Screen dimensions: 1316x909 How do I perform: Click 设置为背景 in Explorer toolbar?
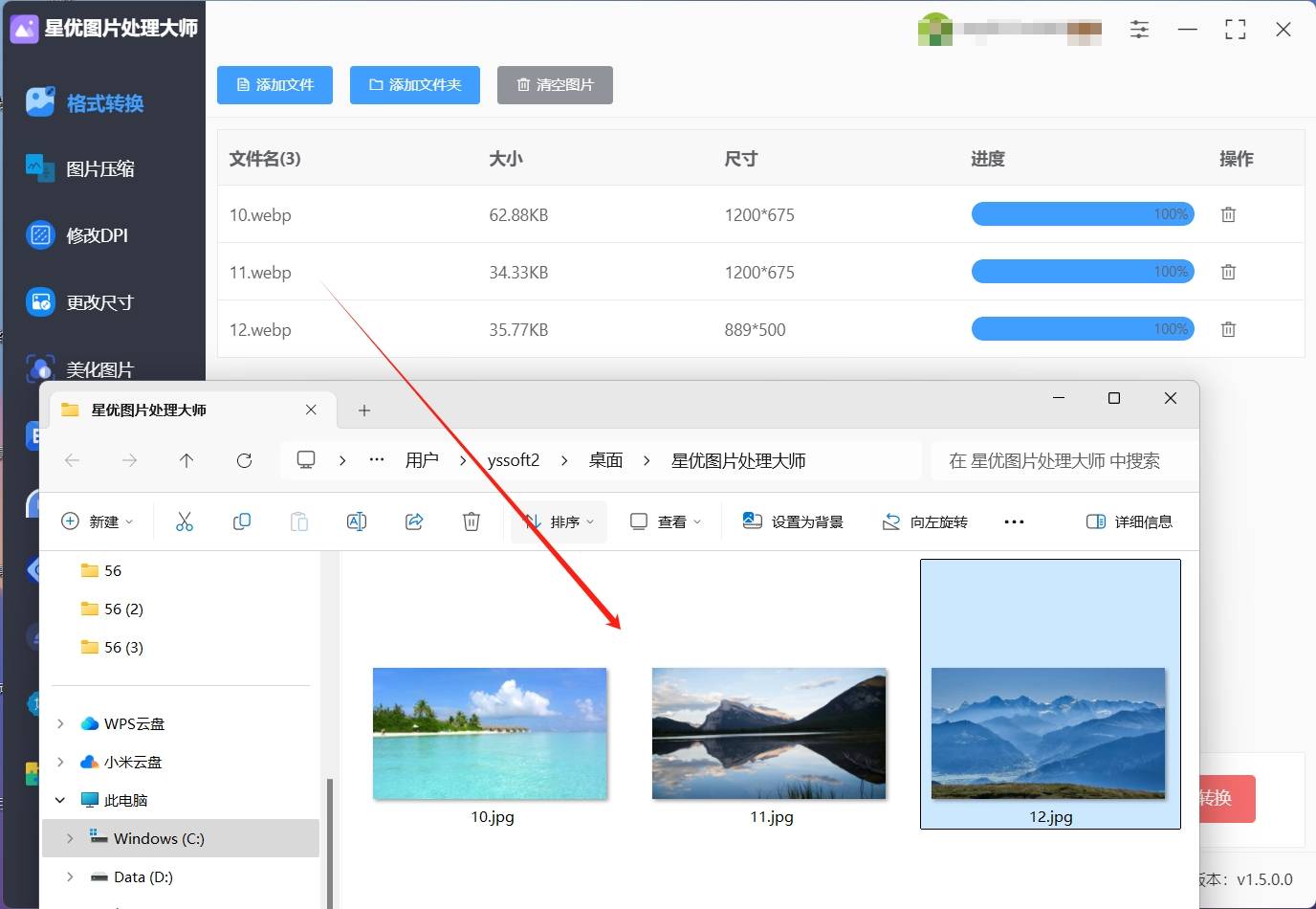(793, 521)
